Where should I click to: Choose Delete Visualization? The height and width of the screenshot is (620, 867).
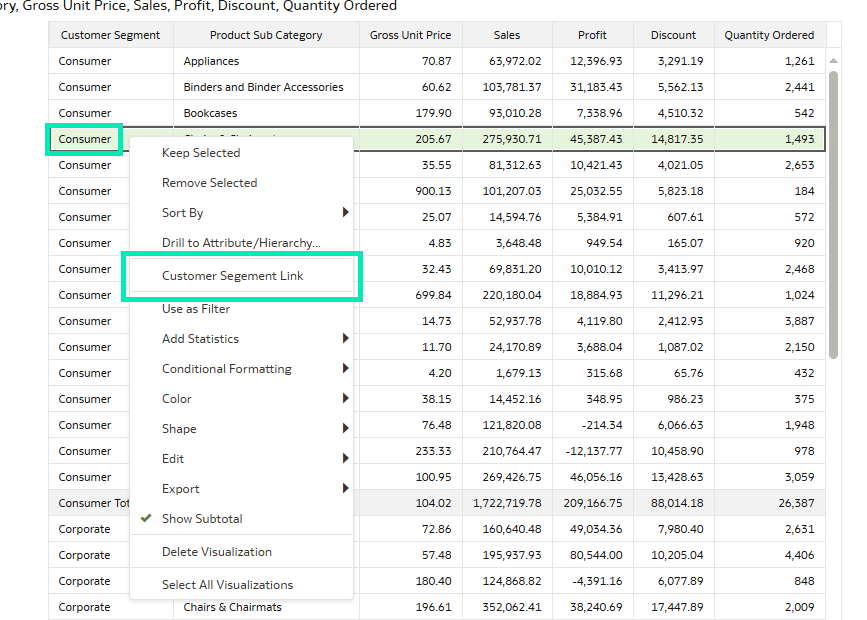coord(241,552)
